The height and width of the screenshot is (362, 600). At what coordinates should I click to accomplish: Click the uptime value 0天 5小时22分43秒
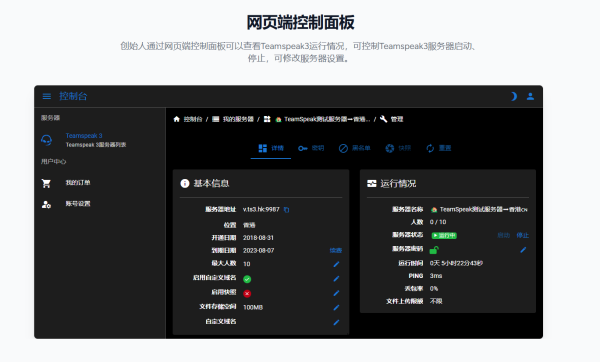(456, 263)
